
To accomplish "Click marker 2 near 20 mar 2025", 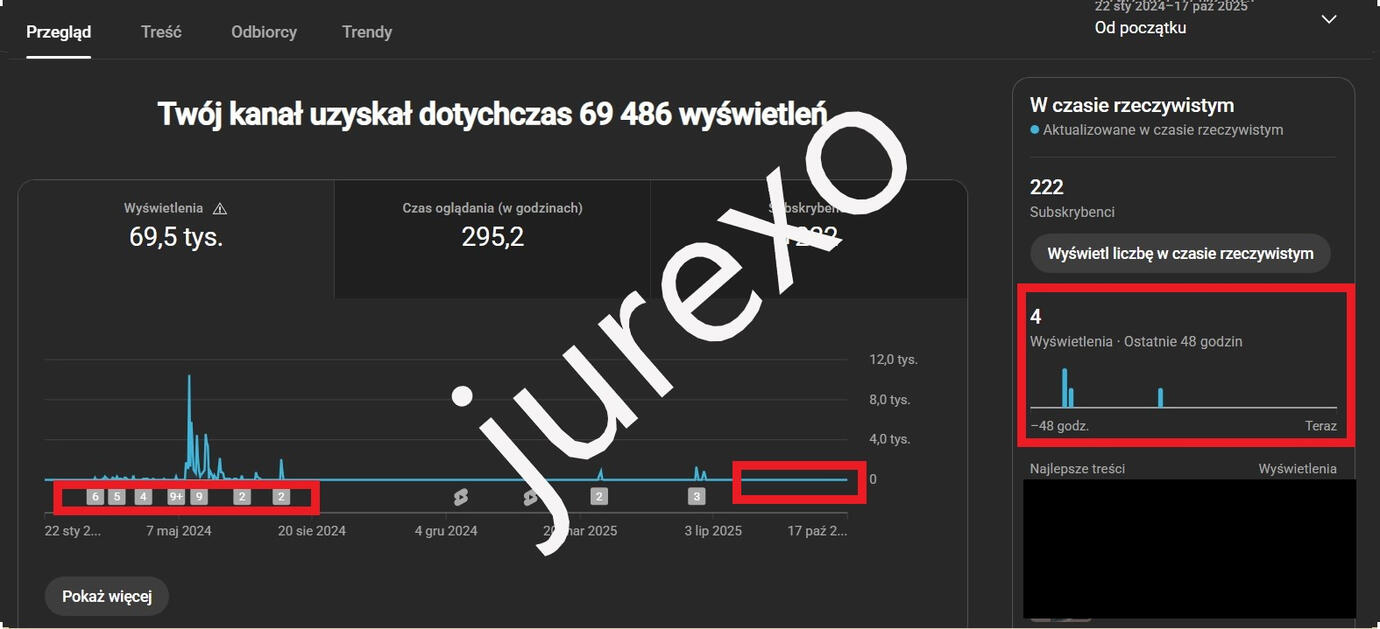I will pos(599,497).
